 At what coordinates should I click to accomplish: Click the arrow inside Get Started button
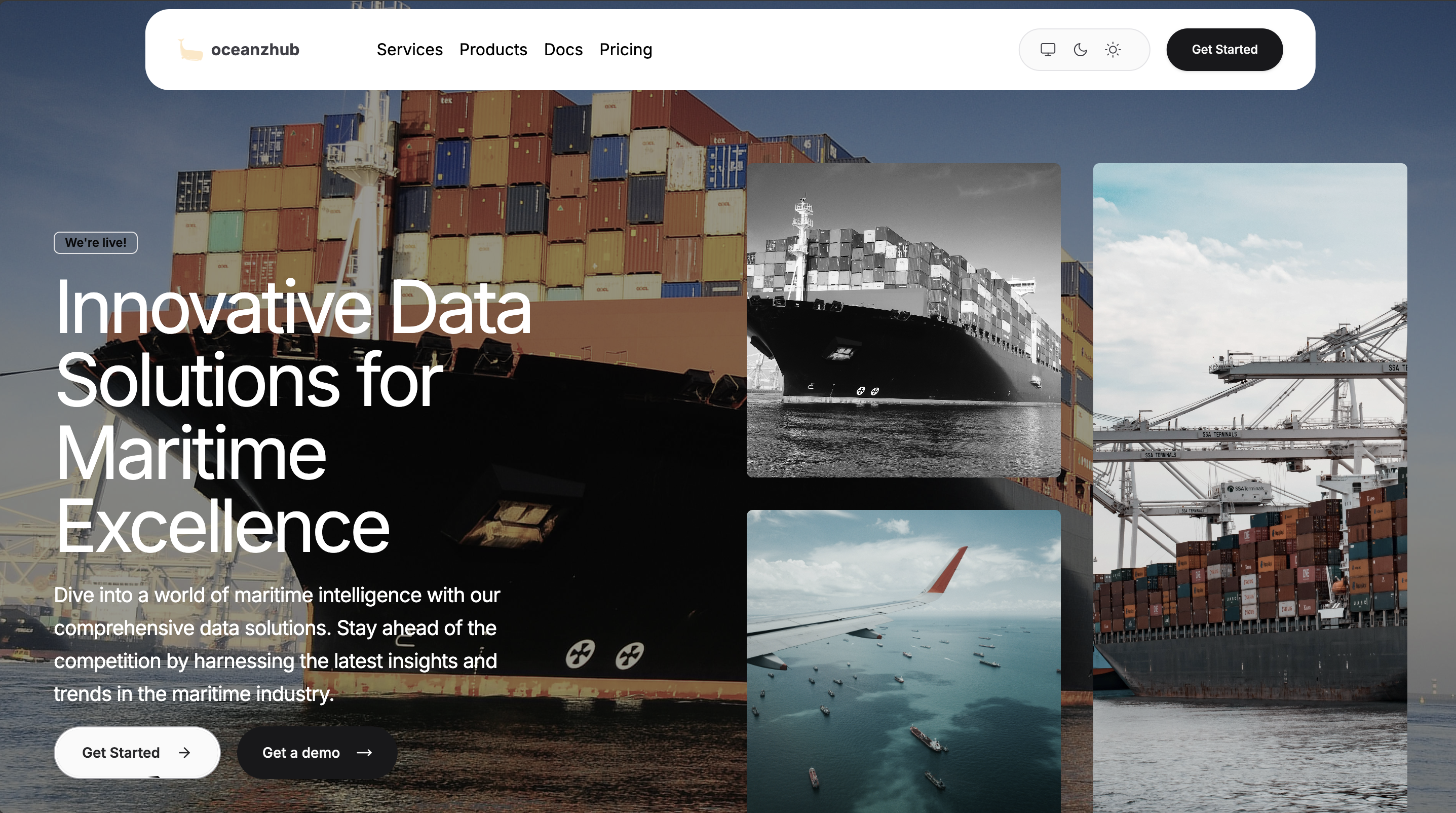click(x=185, y=752)
